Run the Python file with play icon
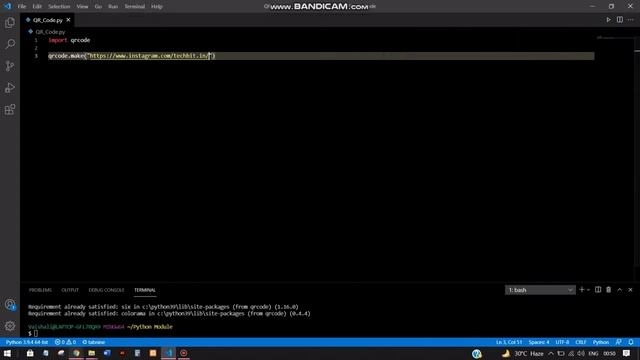Image resolution: width=640 pixels, height=360 pixels. pyautogui.click(x=609, y=20)
